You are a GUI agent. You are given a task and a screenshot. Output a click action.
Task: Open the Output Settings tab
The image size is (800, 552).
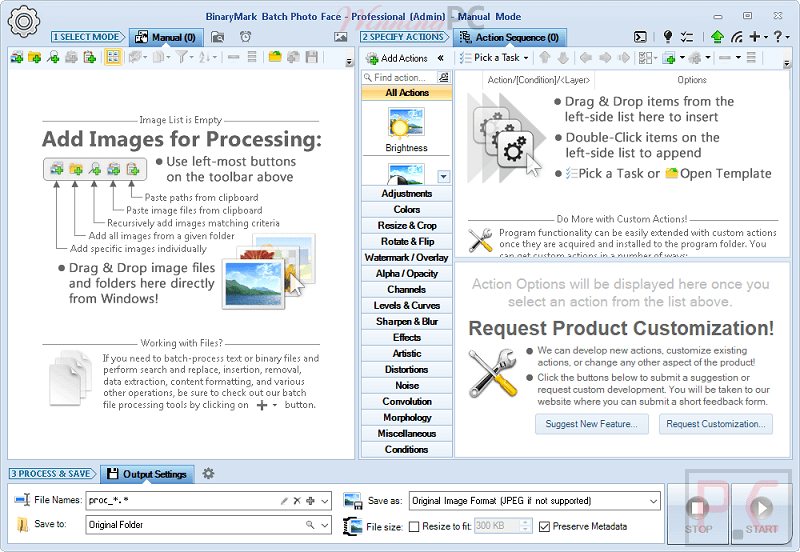147,474
